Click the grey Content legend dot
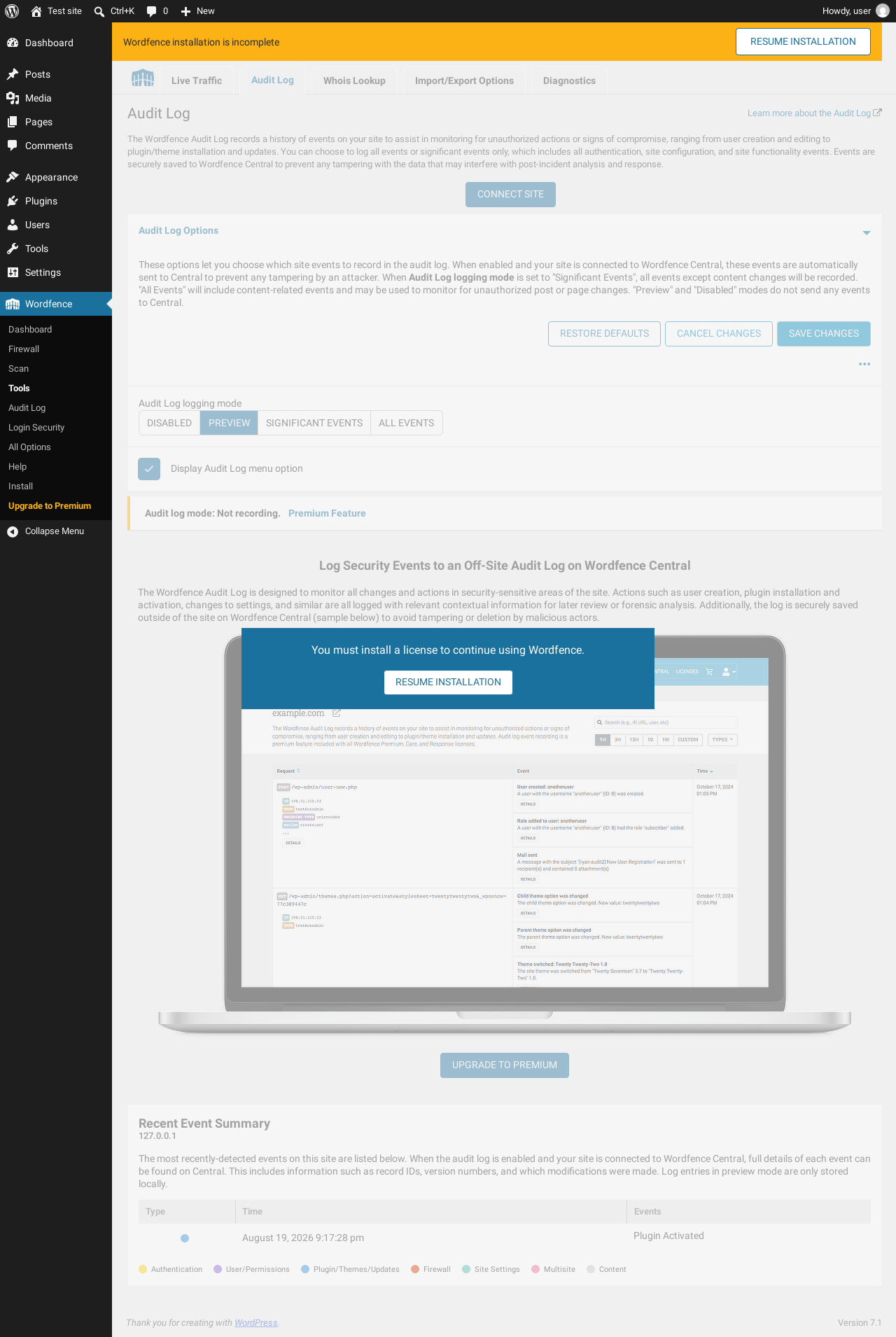The width and height of the screenshot is (896, 1337). [x=591, y=1269]
